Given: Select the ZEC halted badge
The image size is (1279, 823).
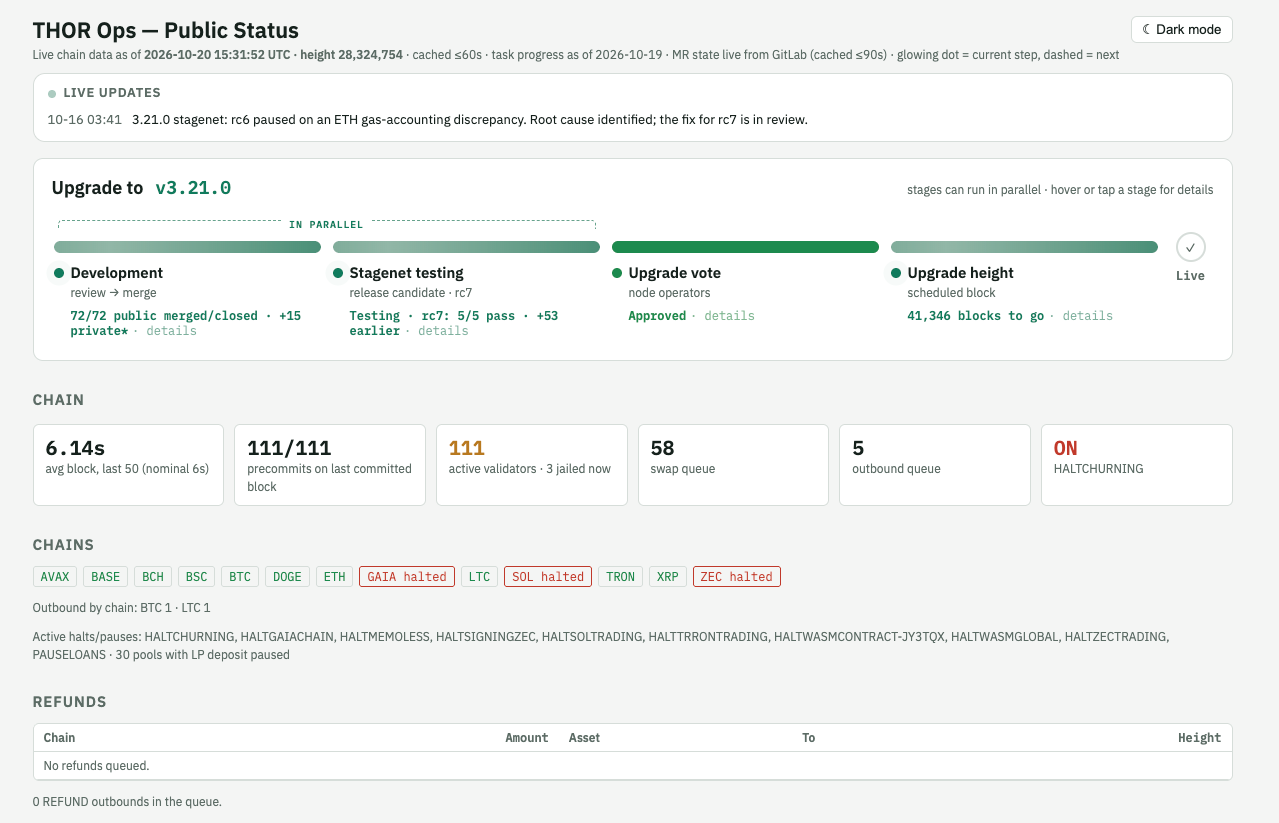Looking at the screenshot, I should [x=737, y=577].
